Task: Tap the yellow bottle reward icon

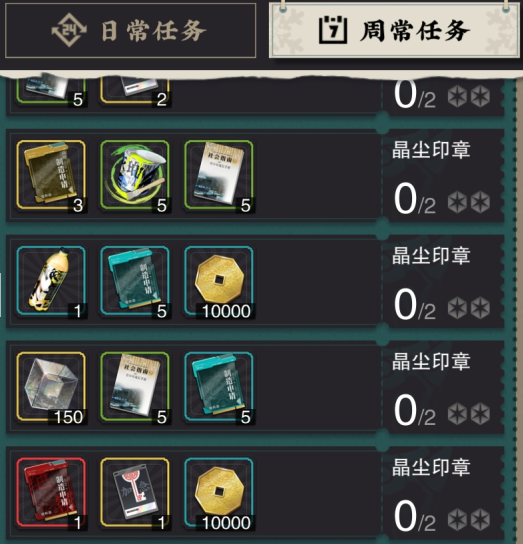Action: pos(51,281)
